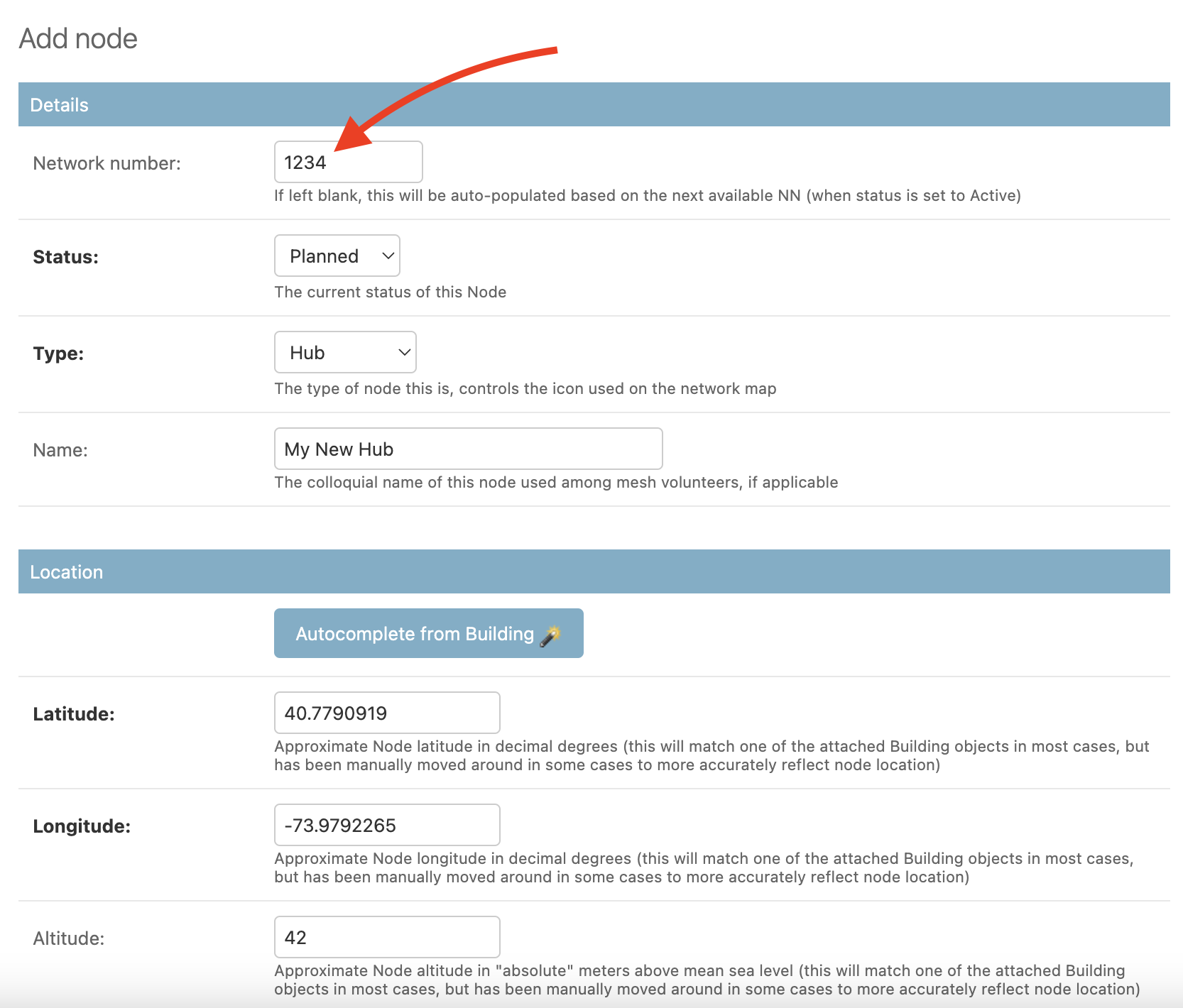Click the Add node page title
The image size is (1183, 1008).
click(78, 38)
